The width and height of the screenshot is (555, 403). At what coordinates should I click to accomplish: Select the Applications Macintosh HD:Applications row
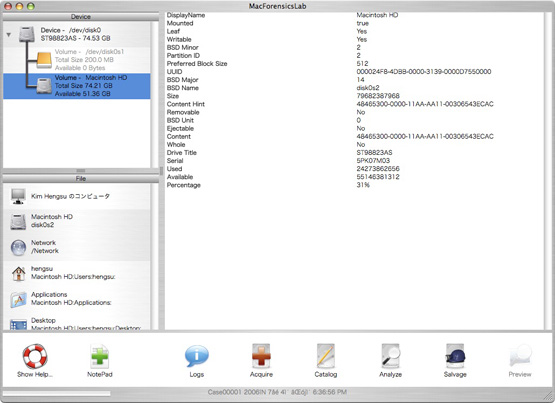(76, 299)
